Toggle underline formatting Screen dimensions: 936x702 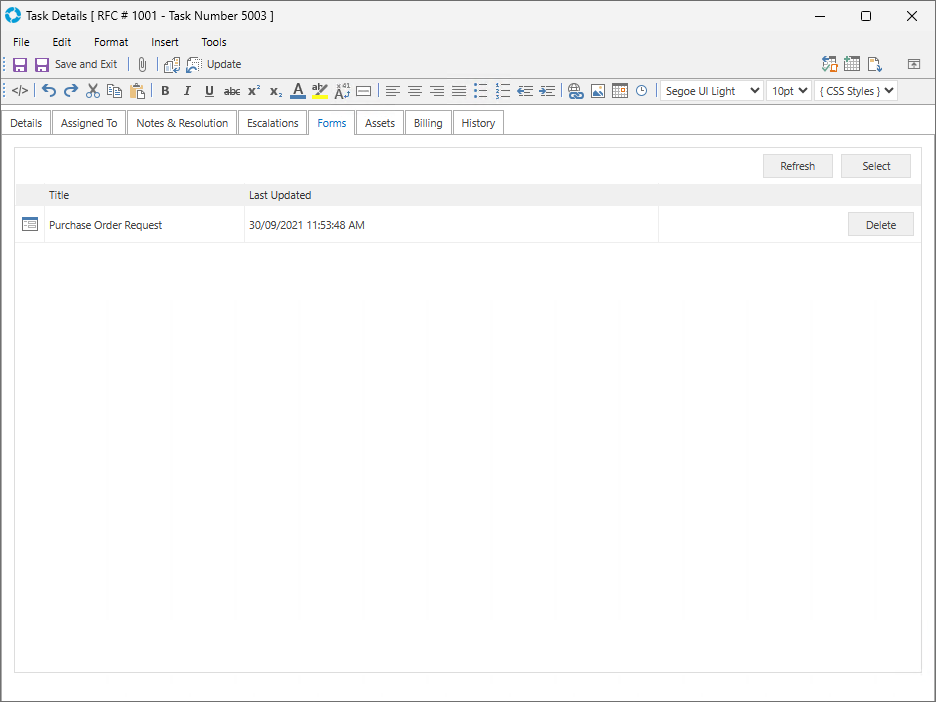click(209, 91)
